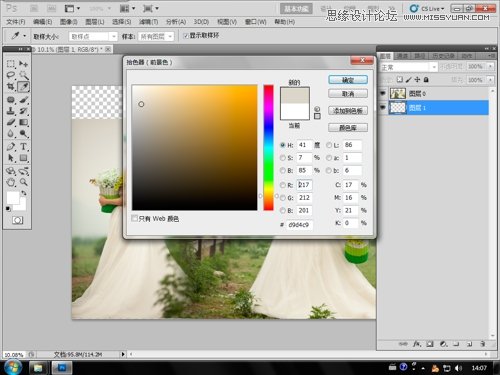
Task: Select the Pen tool
Action: pos(11,147)
